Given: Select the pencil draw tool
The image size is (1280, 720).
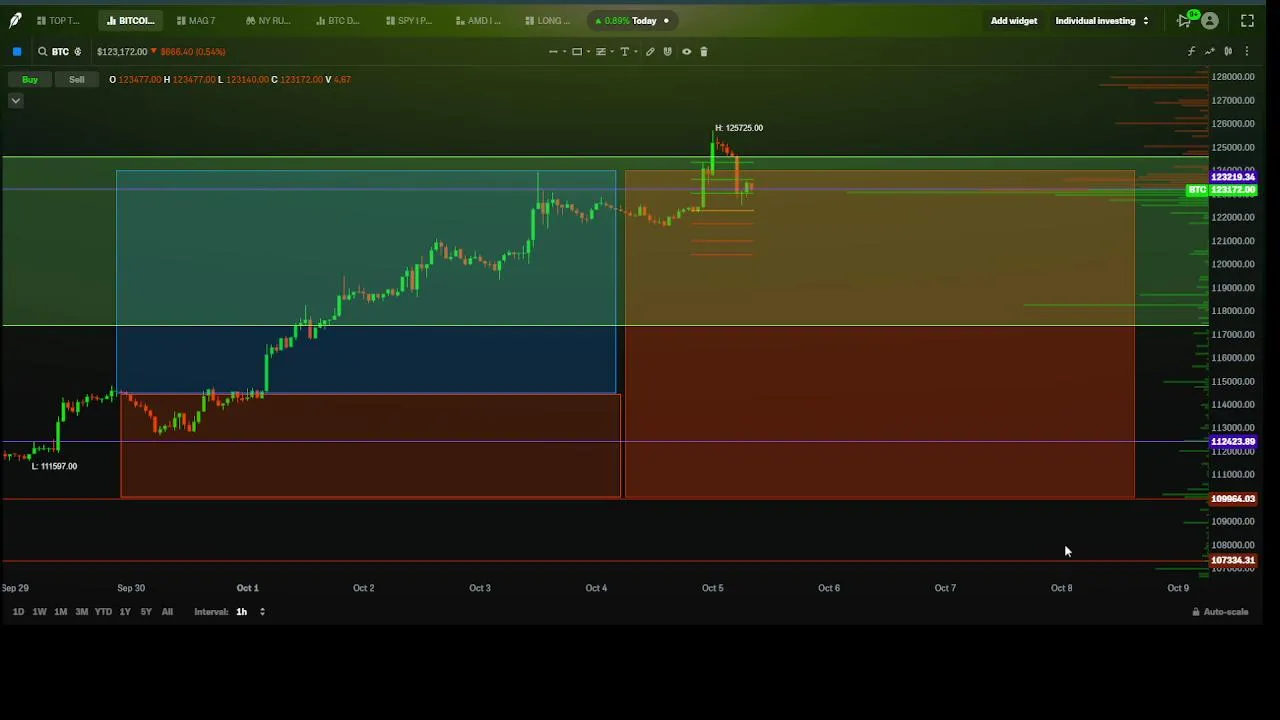Looking at the screenshot, I should coord(650,51).
